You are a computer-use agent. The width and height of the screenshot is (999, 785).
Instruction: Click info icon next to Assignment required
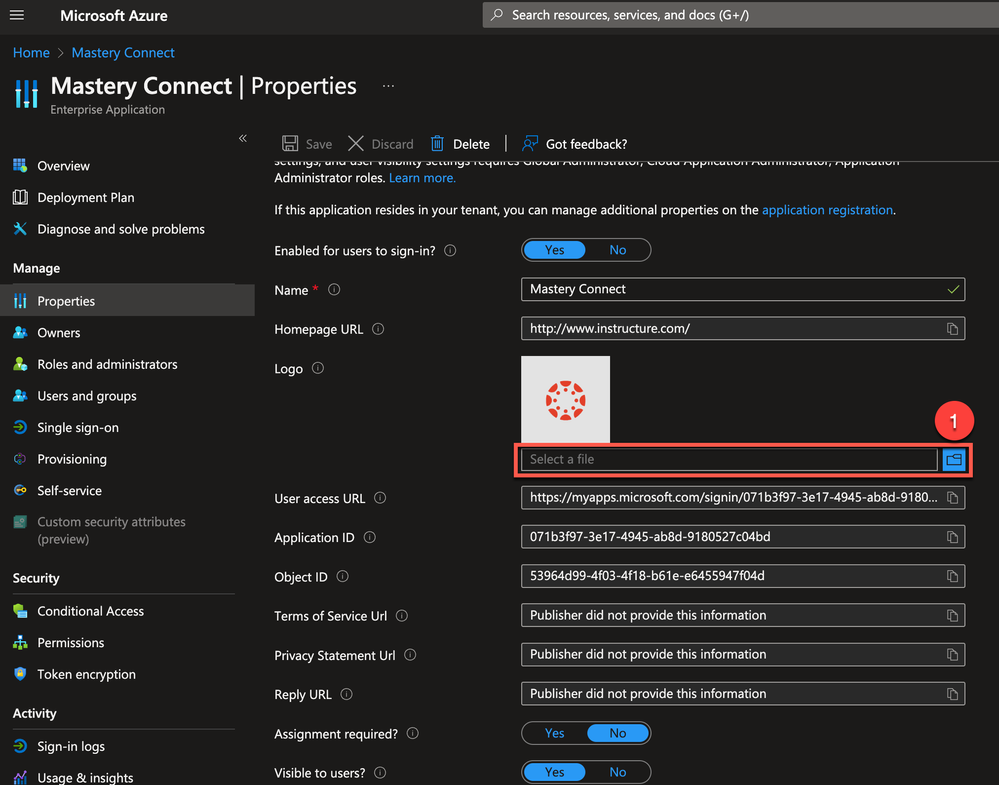(413, 734)
